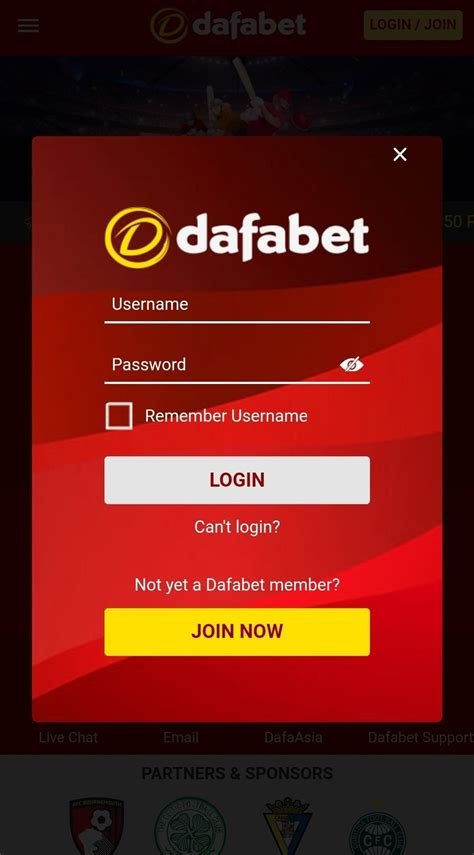The width and height of the screenshot is (474, 855).
Task: Toggle password visibility eye icon
Action: (x=352, y=364)
